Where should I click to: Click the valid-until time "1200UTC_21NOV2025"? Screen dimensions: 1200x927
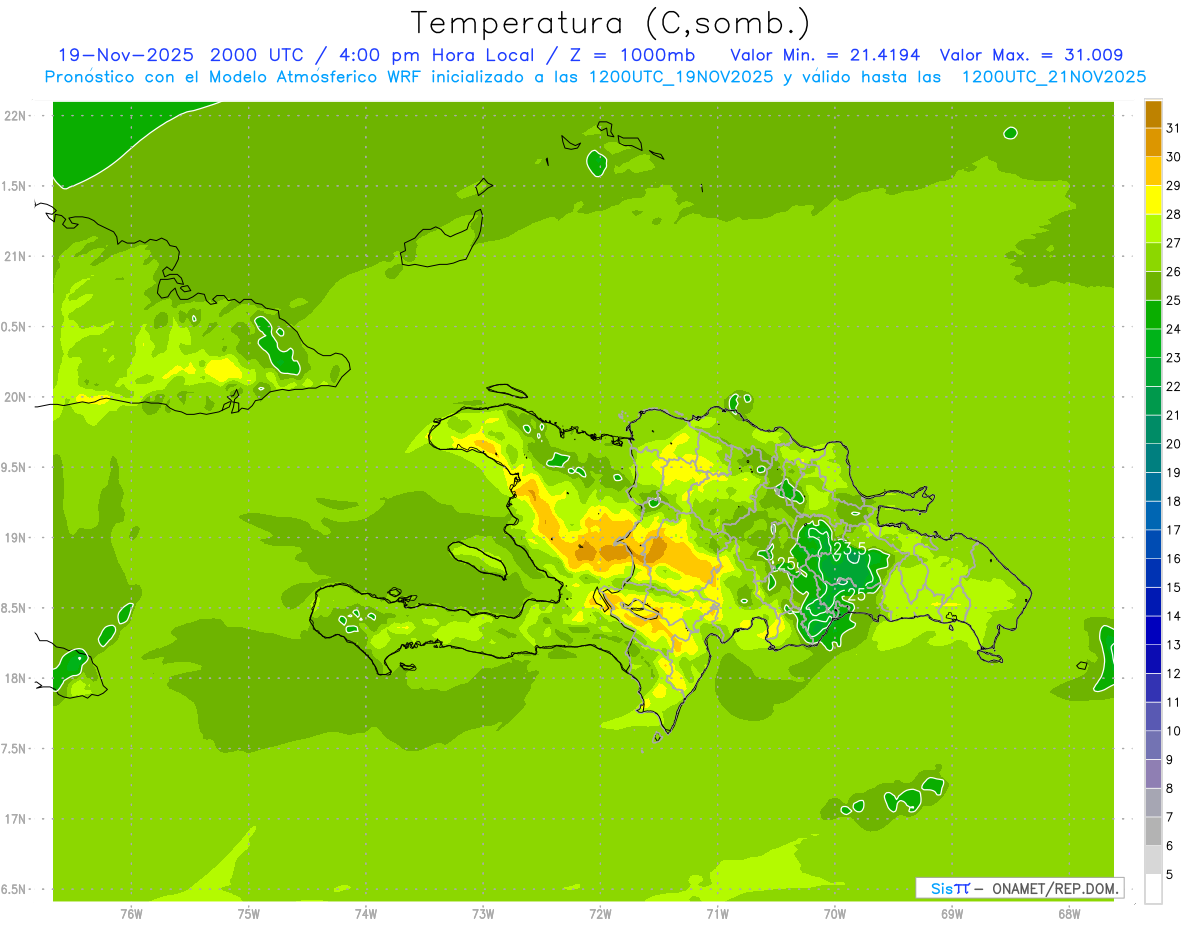coord(1053,77)
